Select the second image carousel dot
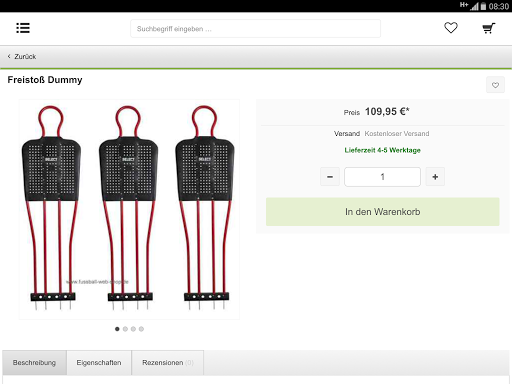 coord(125,329)
